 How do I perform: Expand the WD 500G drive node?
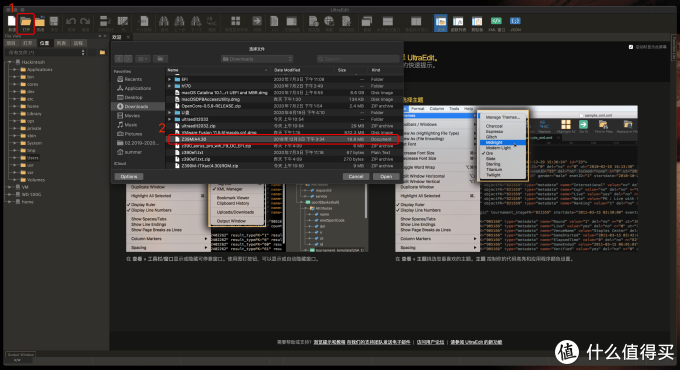pyautogui.click(x=10, y=194)
